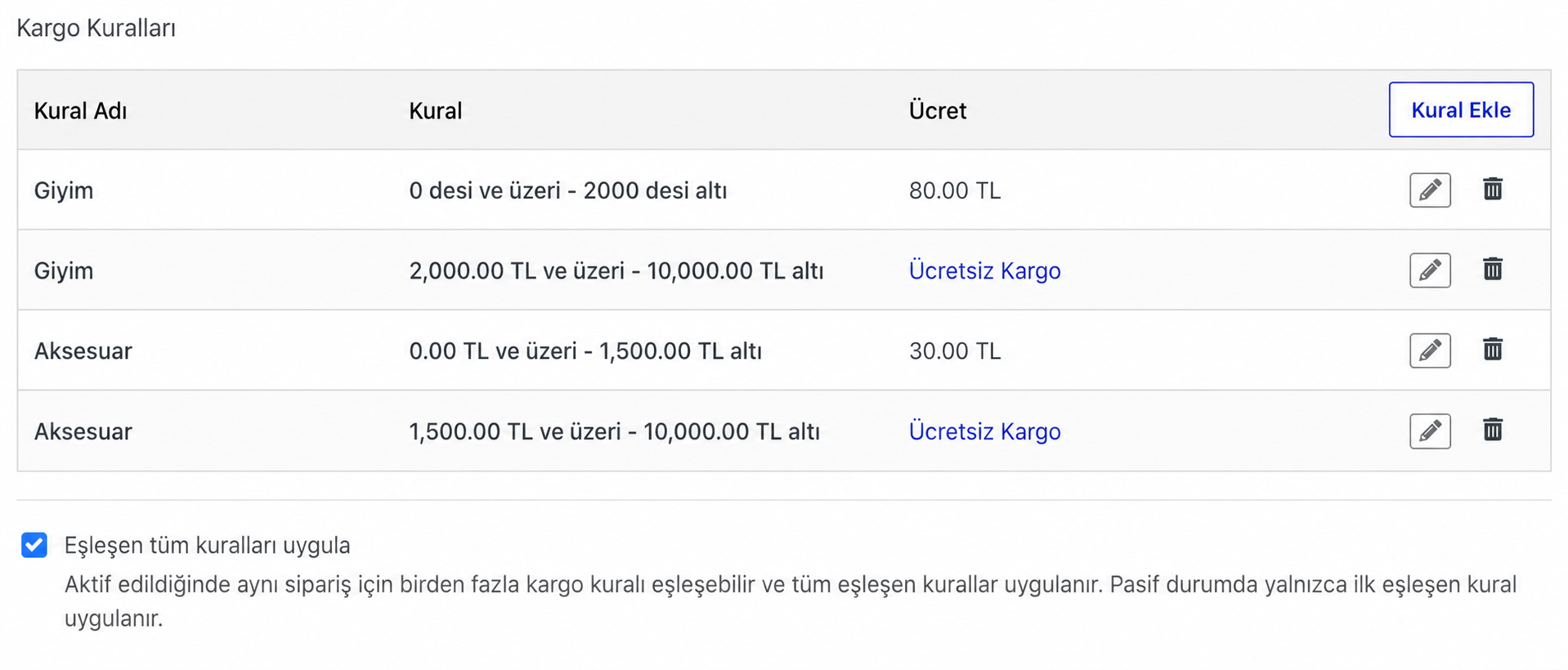Viewport: 1568px width, 670px height.
Task: Uncheck Eşleşen tüm kuralları uygula checkbox
Action: (x=34, y=545)
